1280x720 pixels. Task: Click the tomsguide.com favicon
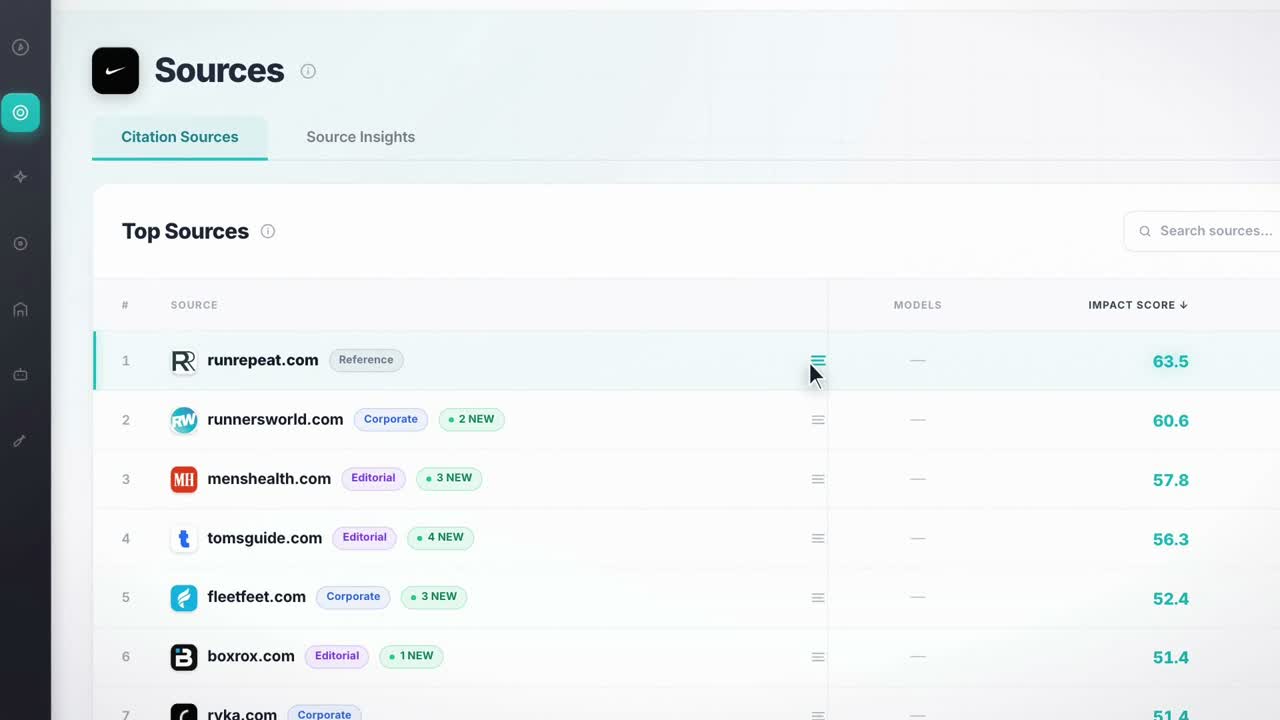tap(184, 538)
